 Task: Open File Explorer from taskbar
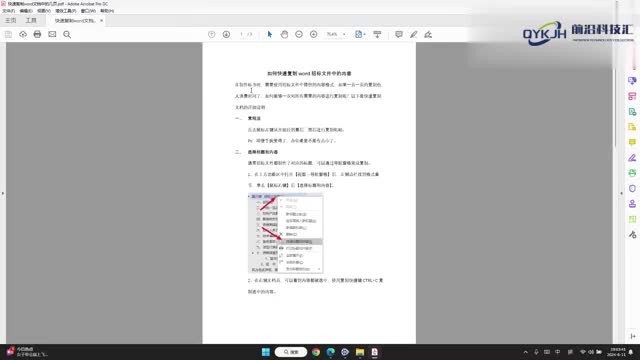pyautogui.click(x=360, y=352)
